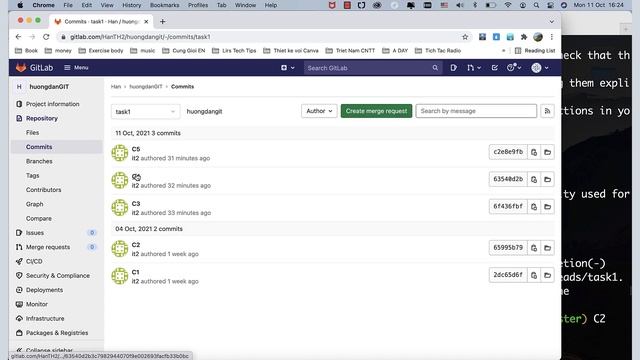Open Chrome three-dot menu
Screen dimensions: 640x360
[551, 37]
